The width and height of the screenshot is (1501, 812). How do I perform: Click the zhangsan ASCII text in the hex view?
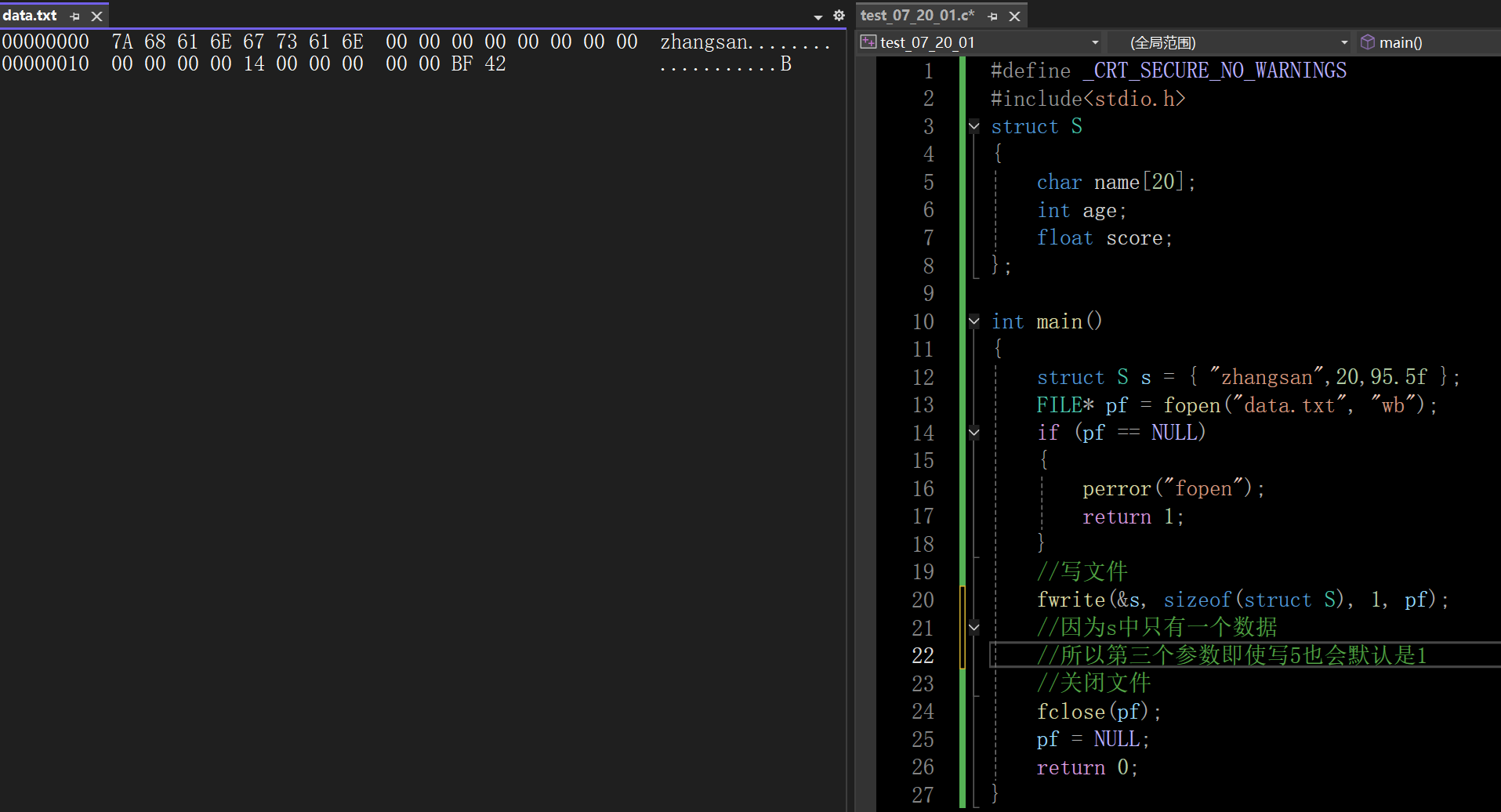click(705, 42)
